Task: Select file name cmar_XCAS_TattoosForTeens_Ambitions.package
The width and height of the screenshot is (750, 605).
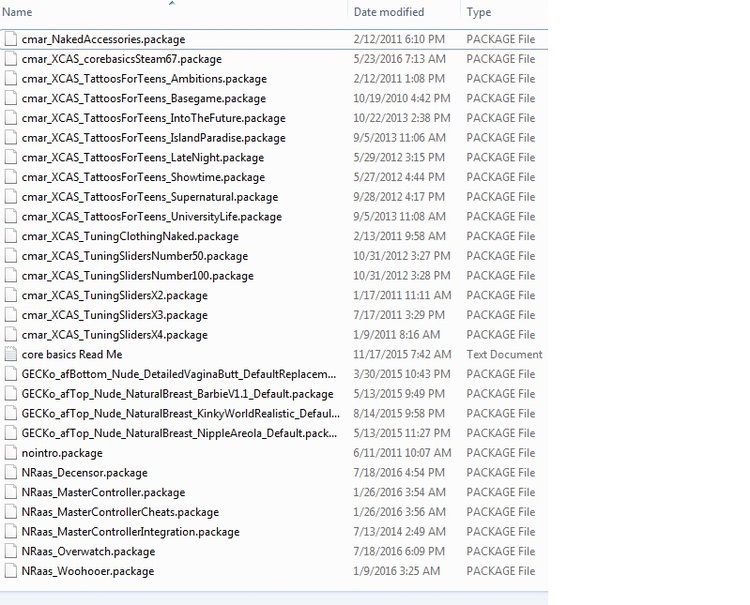Action: coord(144,78)
